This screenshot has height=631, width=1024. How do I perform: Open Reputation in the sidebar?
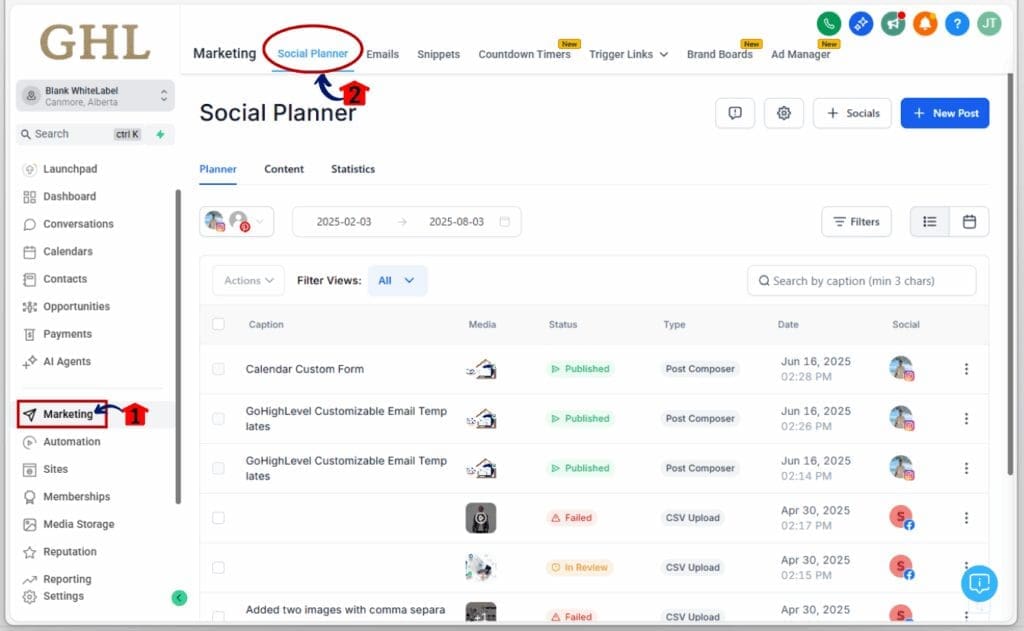pos(59,552)
